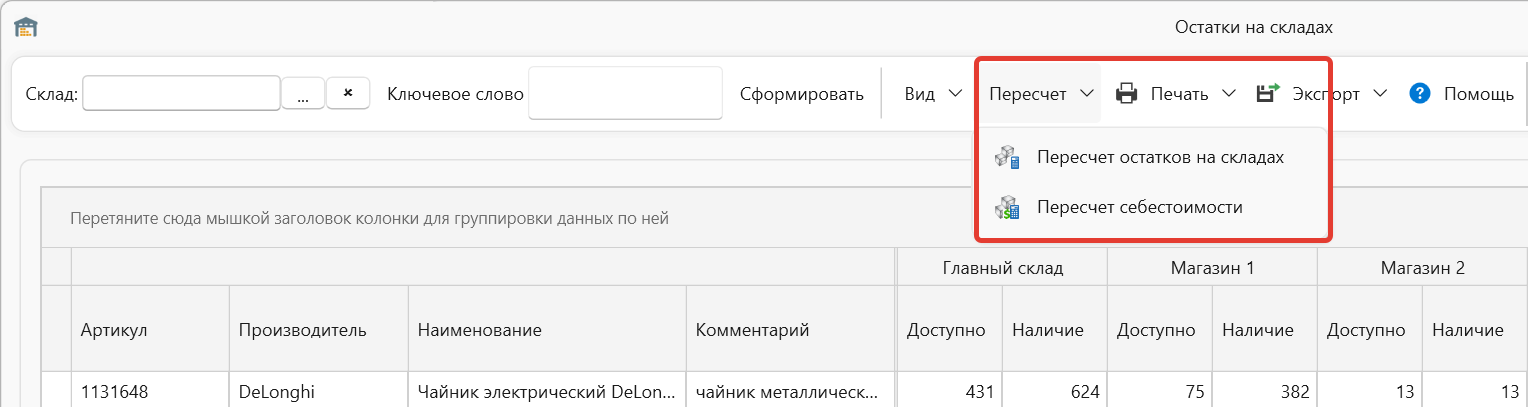Image resolution: width=1528 pixels, height=407 pixels.
Task: Expand the Печать dropdown arrow
Action: (1231, 94)
